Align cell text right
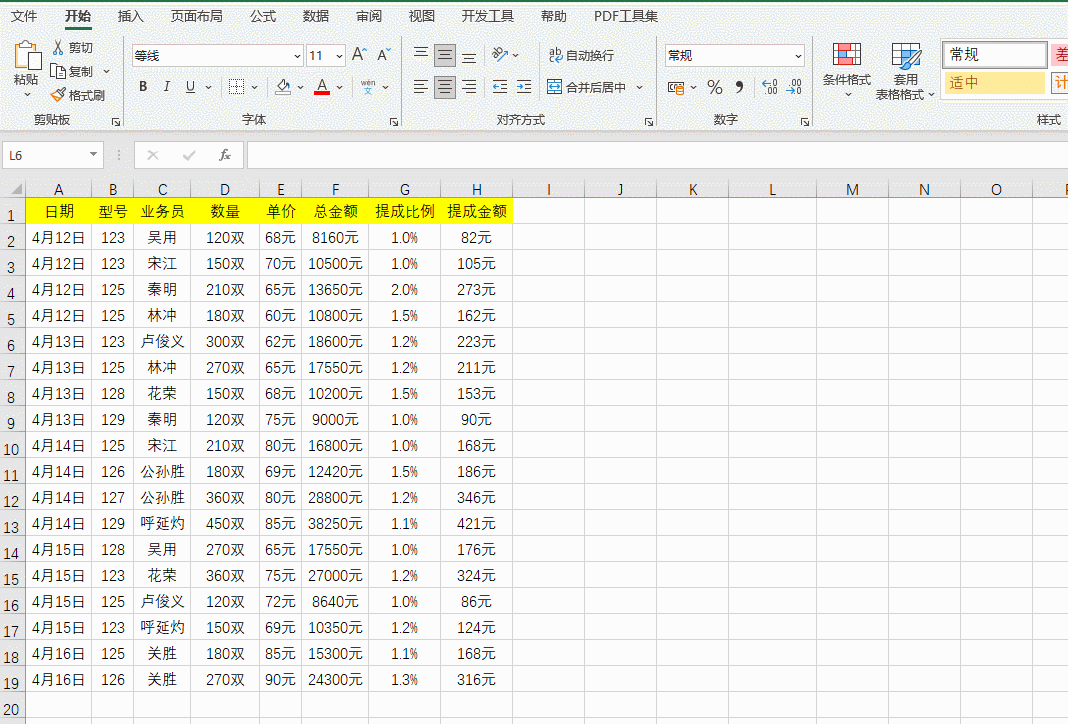1068x724 pixels. 469,86
